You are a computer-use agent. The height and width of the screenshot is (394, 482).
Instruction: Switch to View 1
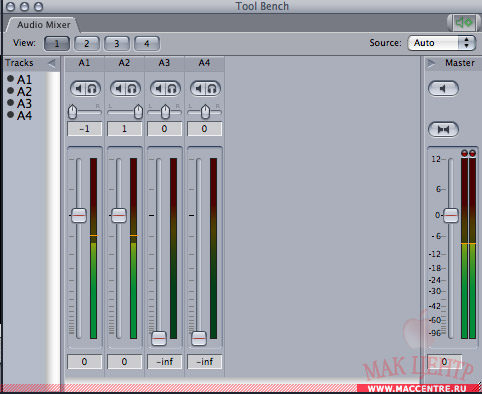point(57,43)
